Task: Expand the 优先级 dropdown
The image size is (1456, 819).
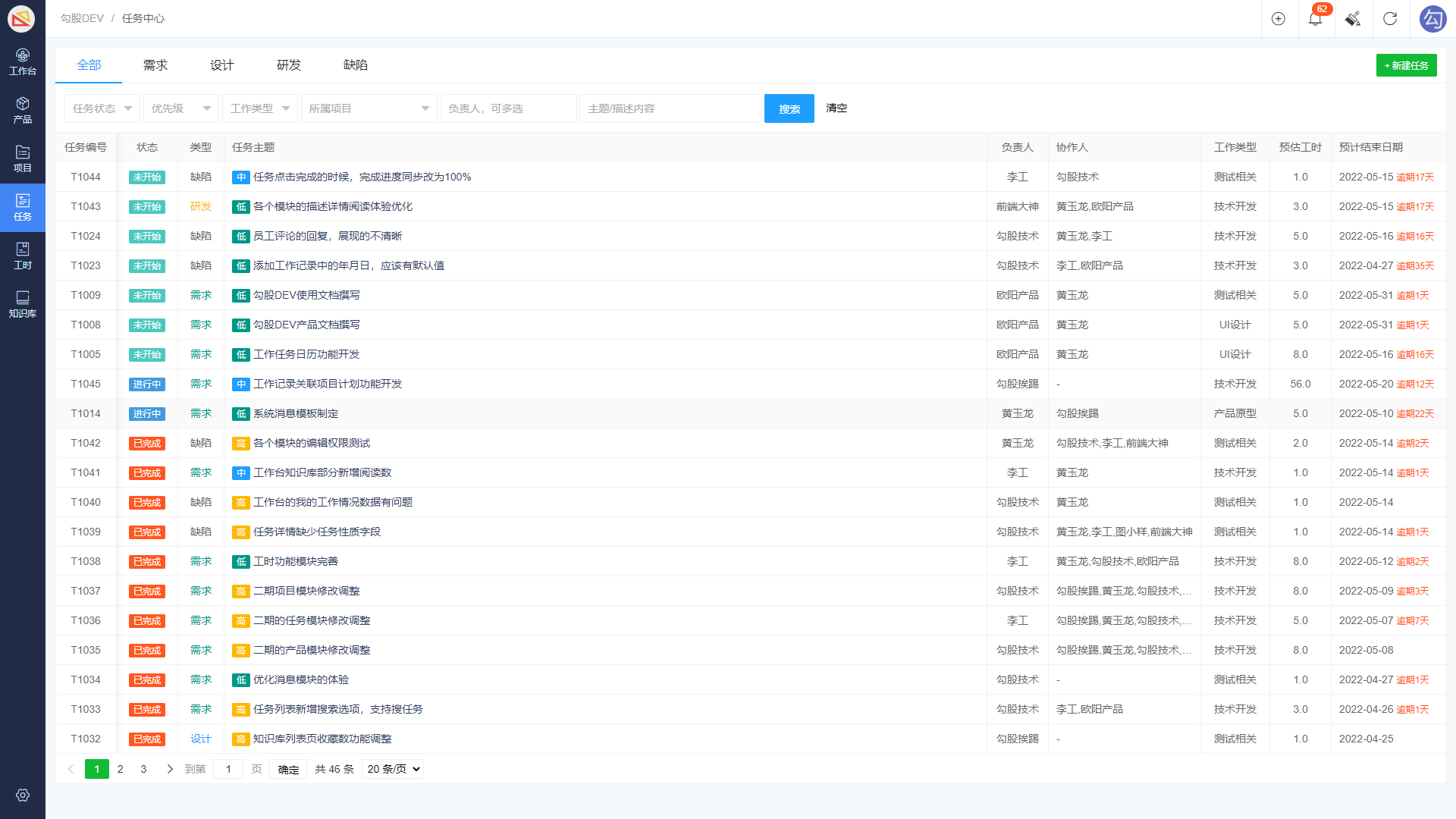Action: tap(181, 108)
